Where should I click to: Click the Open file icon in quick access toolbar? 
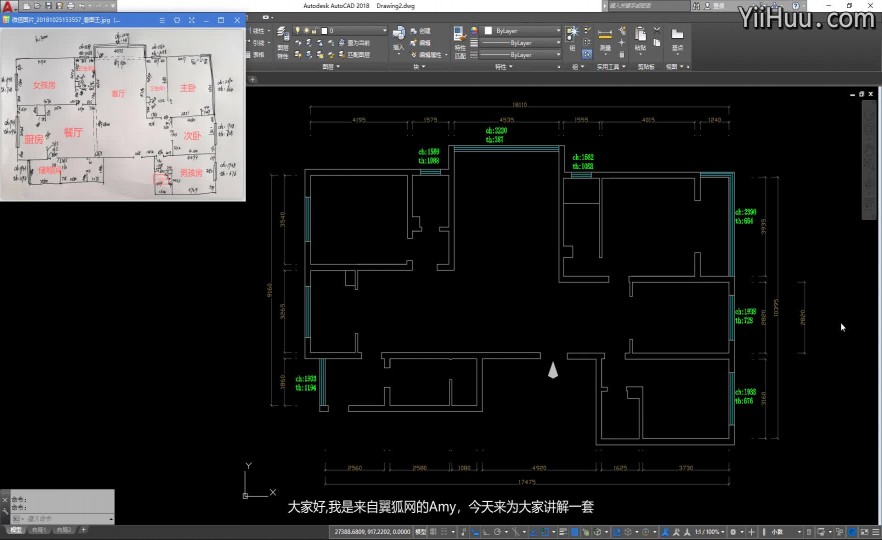coord(37,6)
